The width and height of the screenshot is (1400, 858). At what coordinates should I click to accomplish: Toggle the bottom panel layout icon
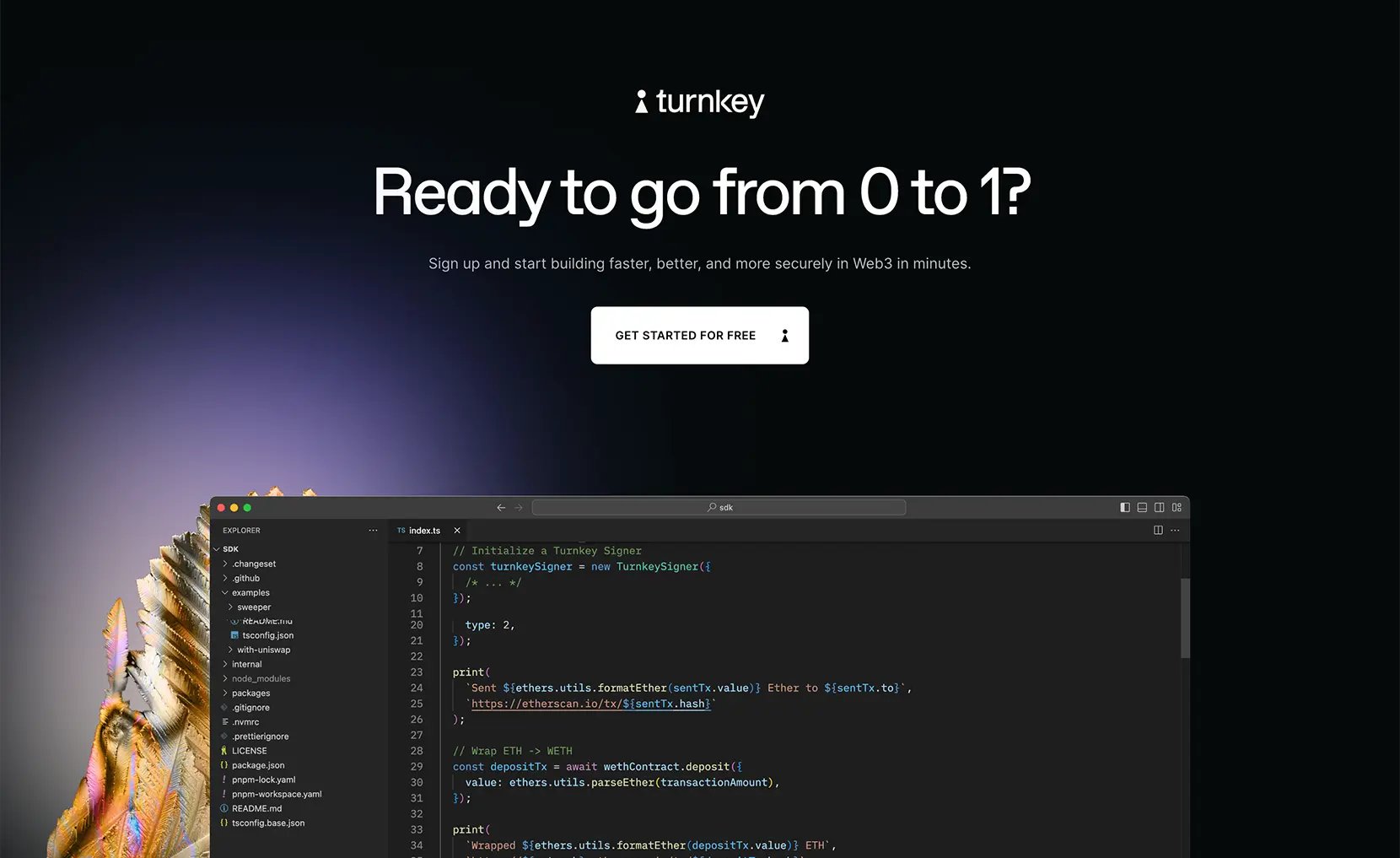coord(1142,507)
